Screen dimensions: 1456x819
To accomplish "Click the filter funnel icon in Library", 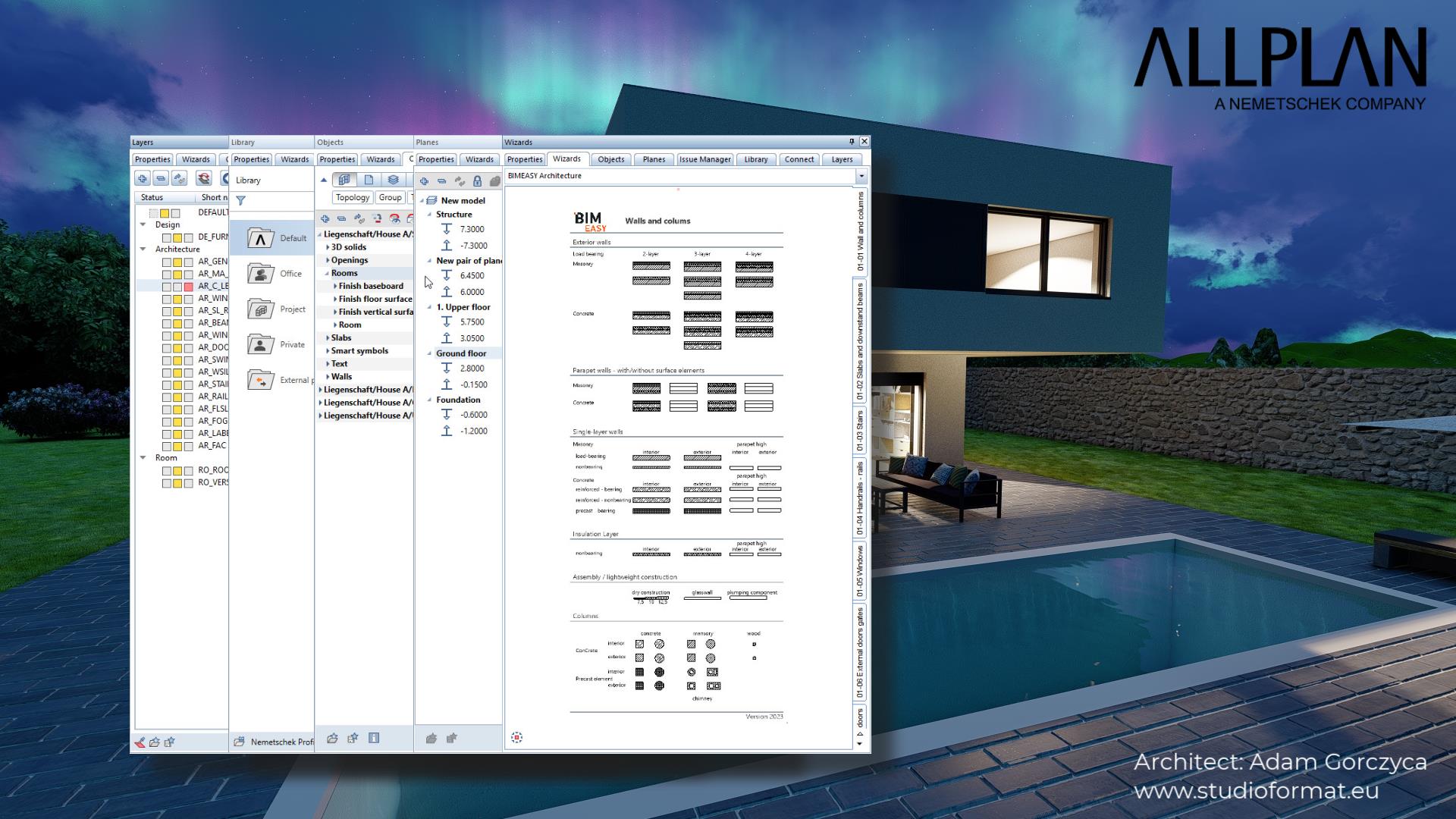I will coord(240,201).
